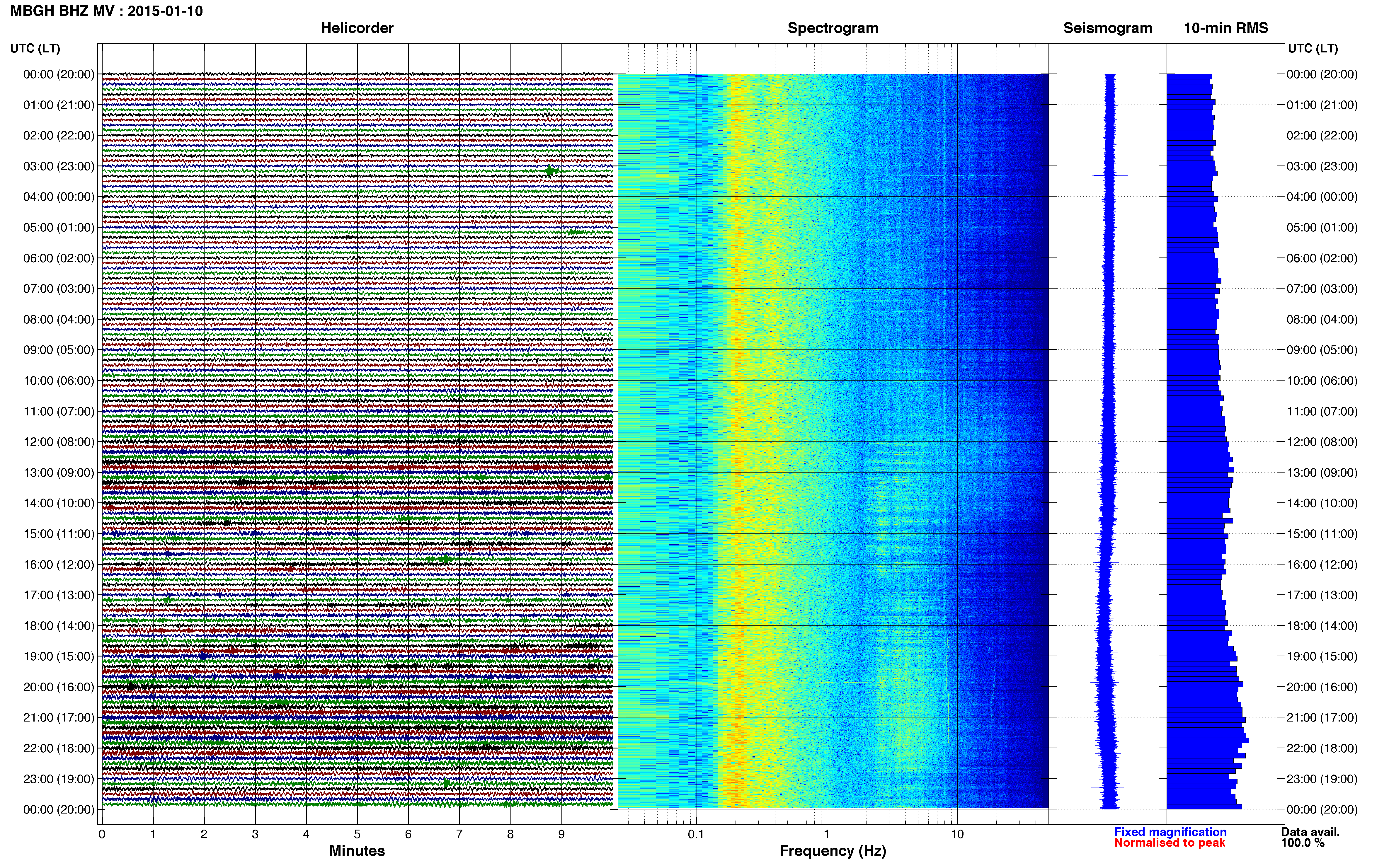Click the '100.0 %' availability value
The width and height of the screenshot is (1389, 868).
pyautogui.click(x=1302, y=843)
